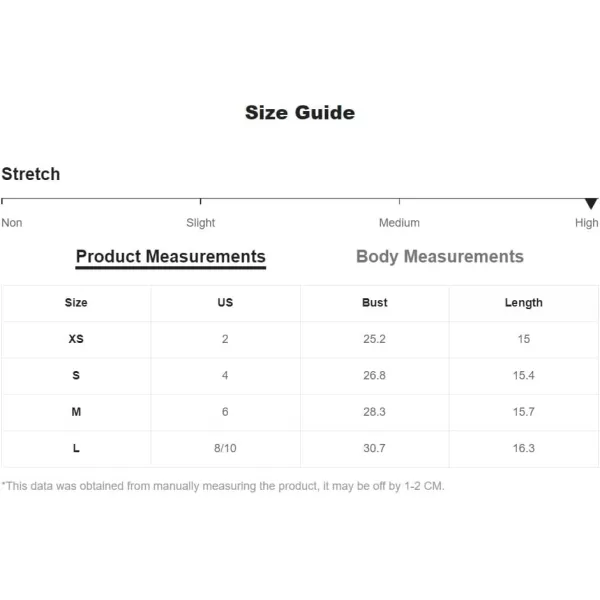Click the High label under the stretch scale
The image size is (600, 600).
point(587,223)
